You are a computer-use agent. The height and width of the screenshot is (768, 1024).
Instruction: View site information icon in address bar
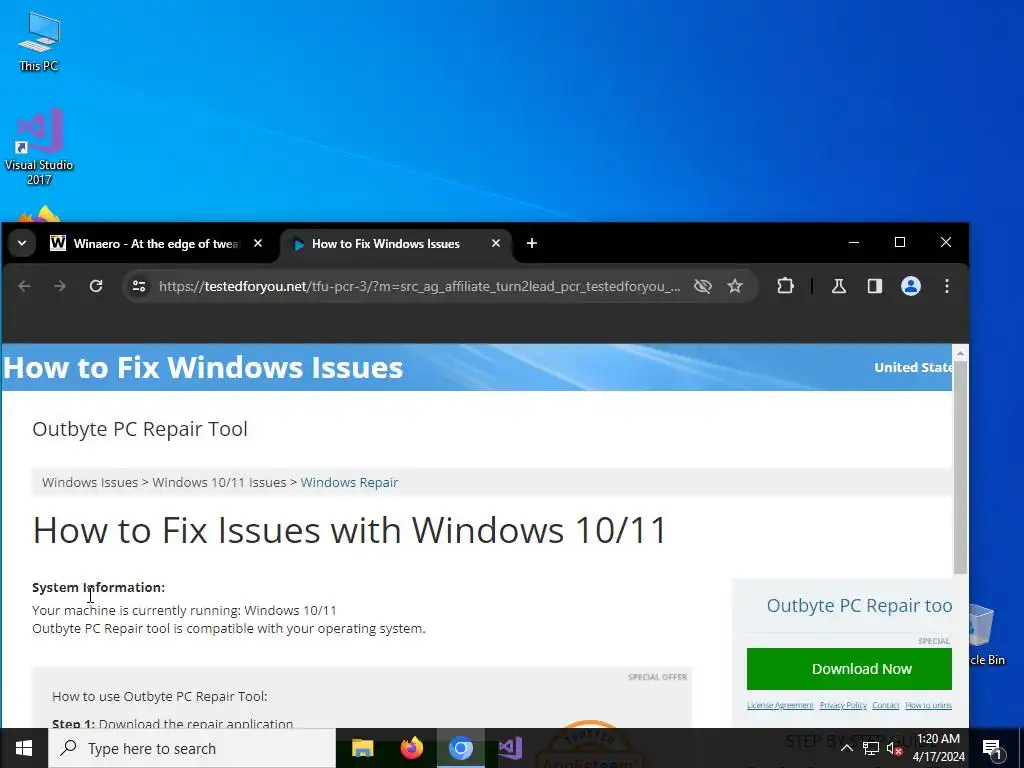click(x=139, y=286)
